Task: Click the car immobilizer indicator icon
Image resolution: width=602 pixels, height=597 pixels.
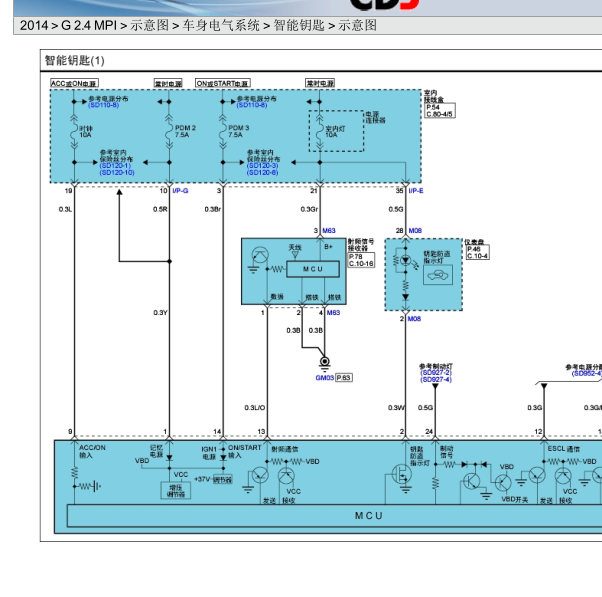Action: [x=438, y=275]
